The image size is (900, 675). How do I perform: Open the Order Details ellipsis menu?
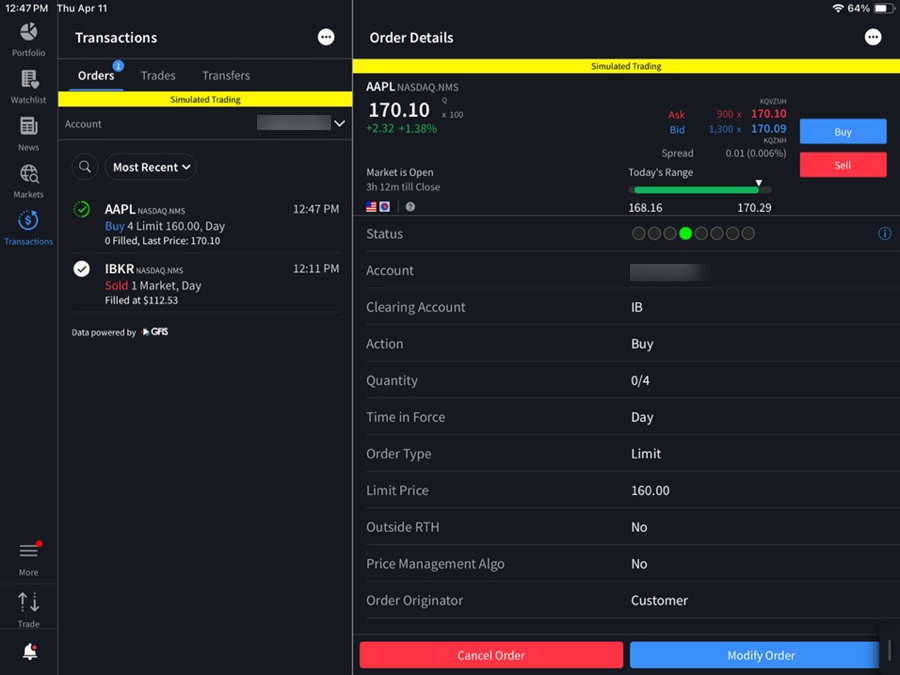coord(873,37)
